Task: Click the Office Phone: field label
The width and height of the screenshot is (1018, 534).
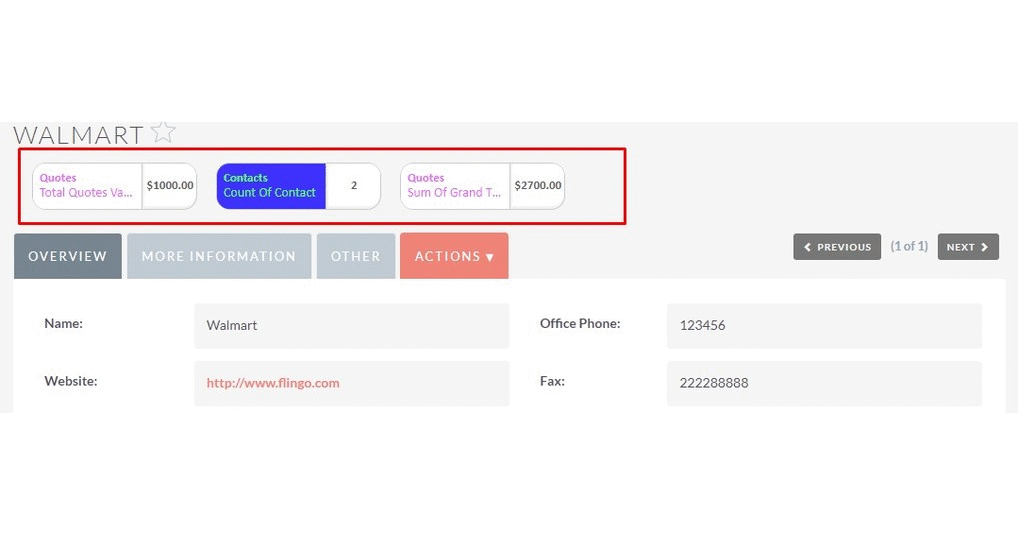Action: coord(580,323)
